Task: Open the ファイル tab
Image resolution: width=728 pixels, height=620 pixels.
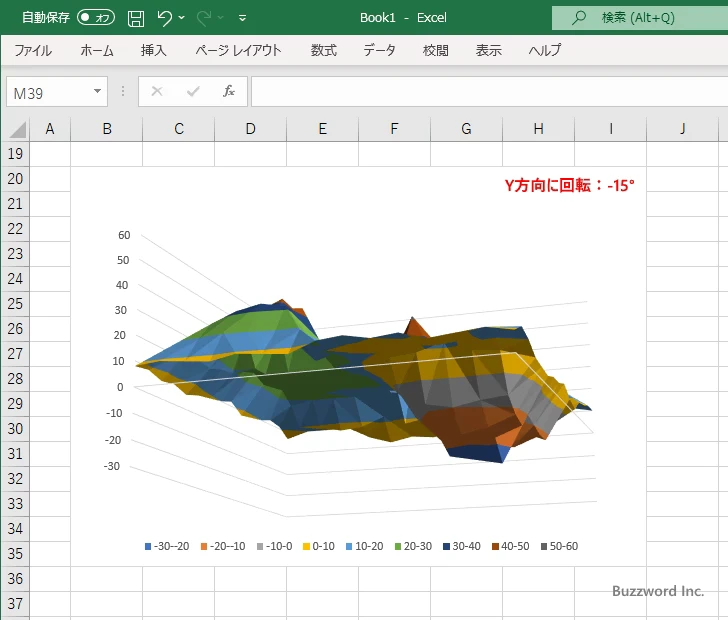Action: point(33,50)
